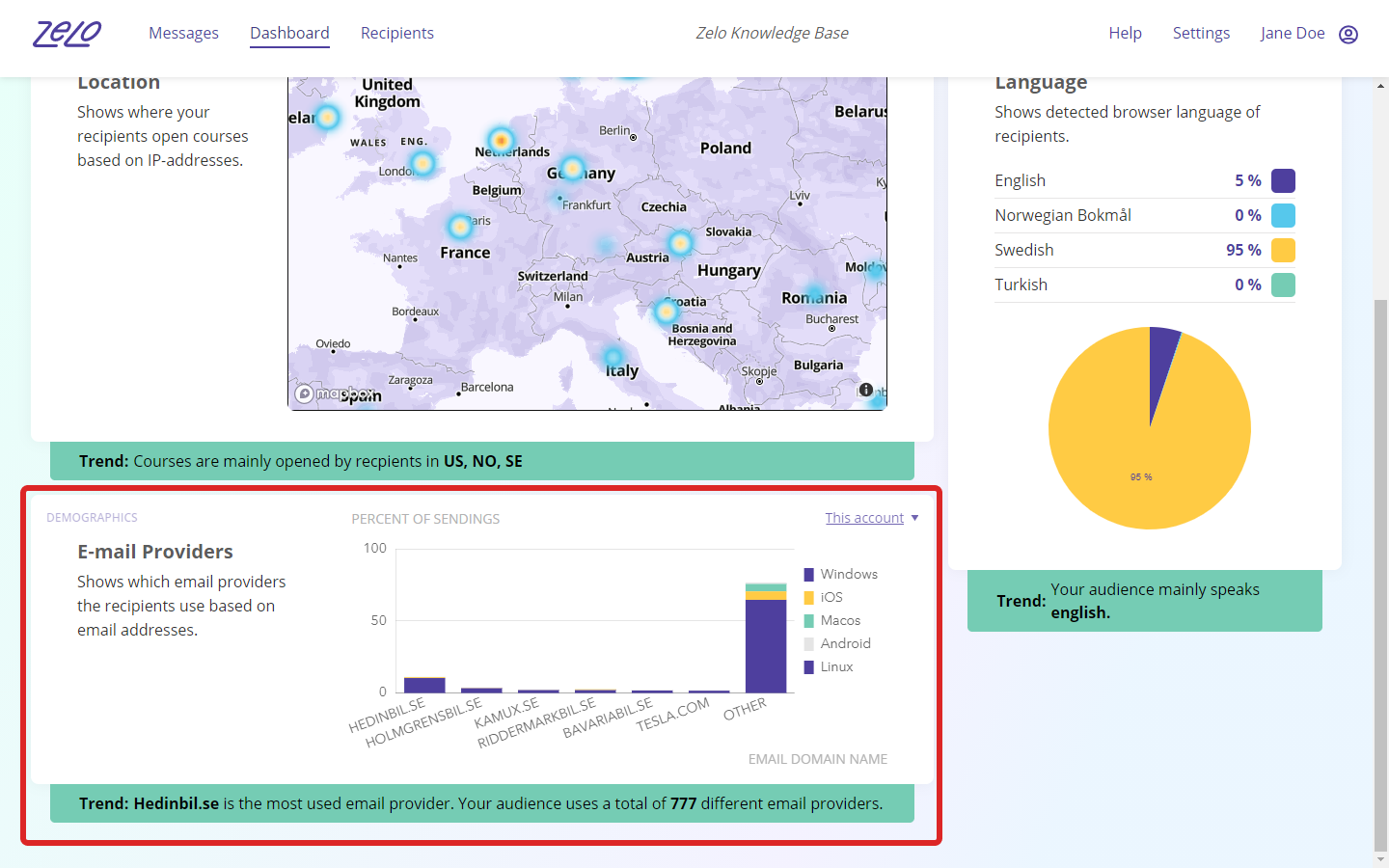Expand the This account dropdown
Viewport: 1389px width, 868px height.
click(872, 518)
